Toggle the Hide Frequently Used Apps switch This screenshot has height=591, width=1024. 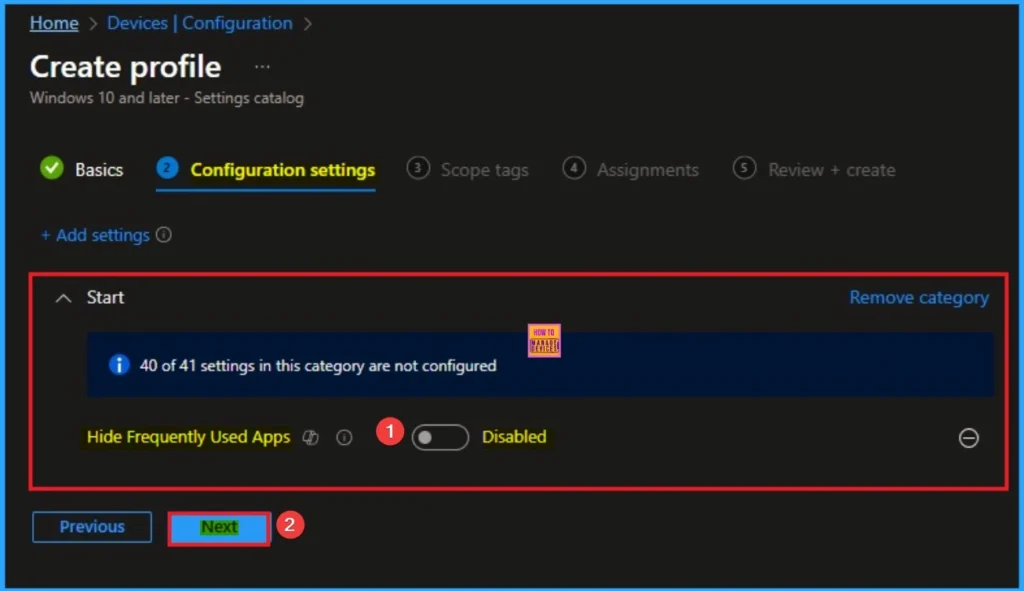pyautogui.click(x=440, y=437)
